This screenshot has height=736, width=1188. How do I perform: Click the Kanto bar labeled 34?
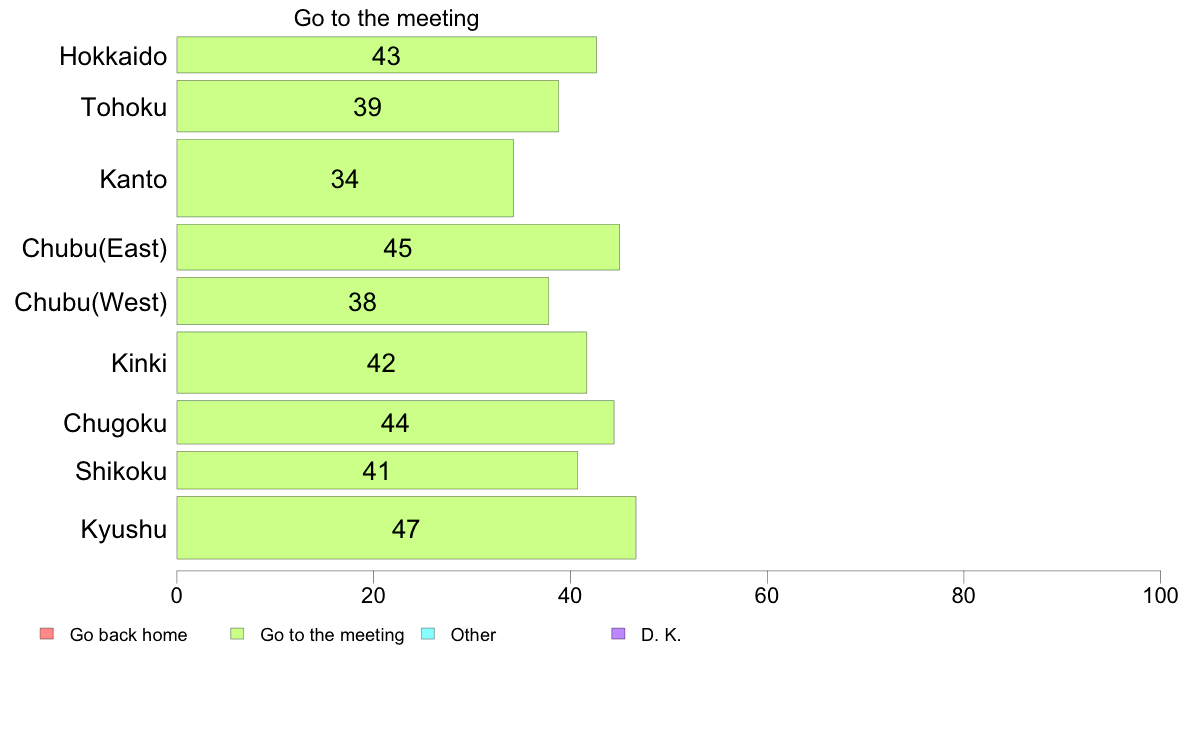(345, 178)
